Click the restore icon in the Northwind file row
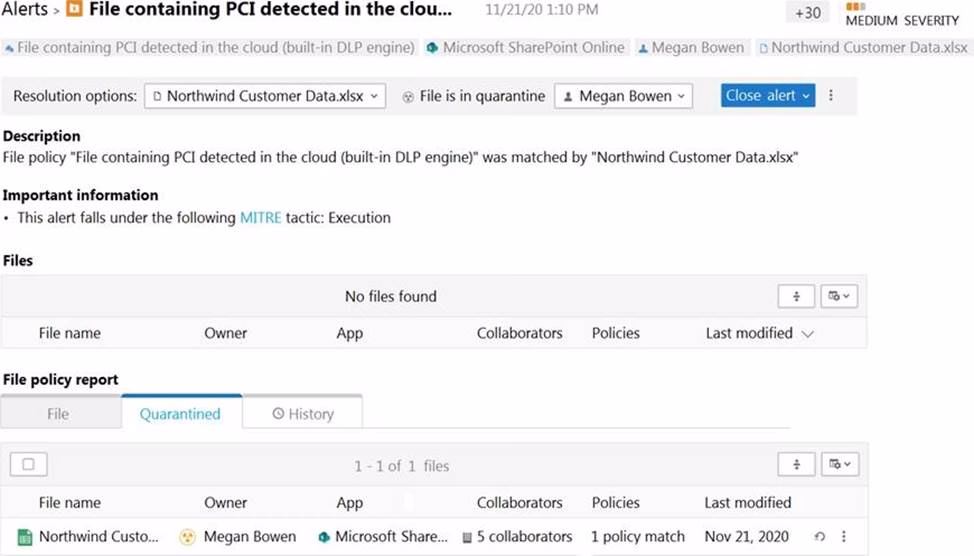 pos(820,537)
